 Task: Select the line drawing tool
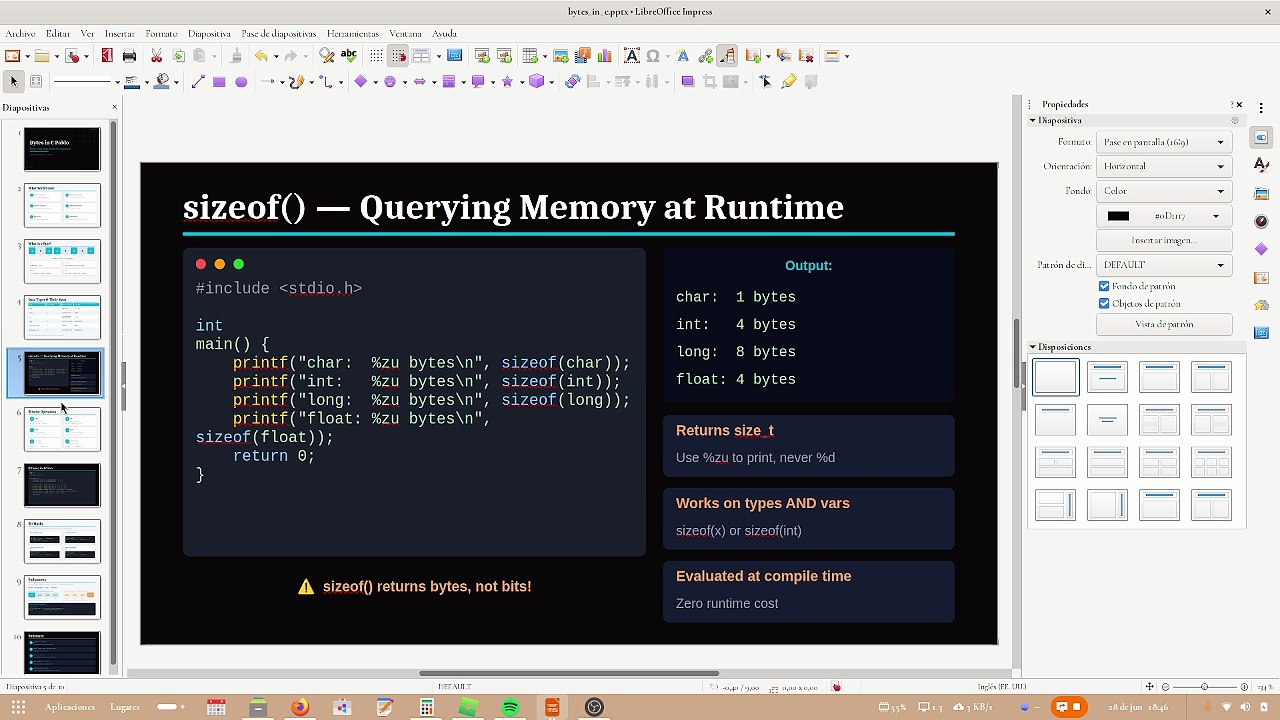click(x=197, y=82)
